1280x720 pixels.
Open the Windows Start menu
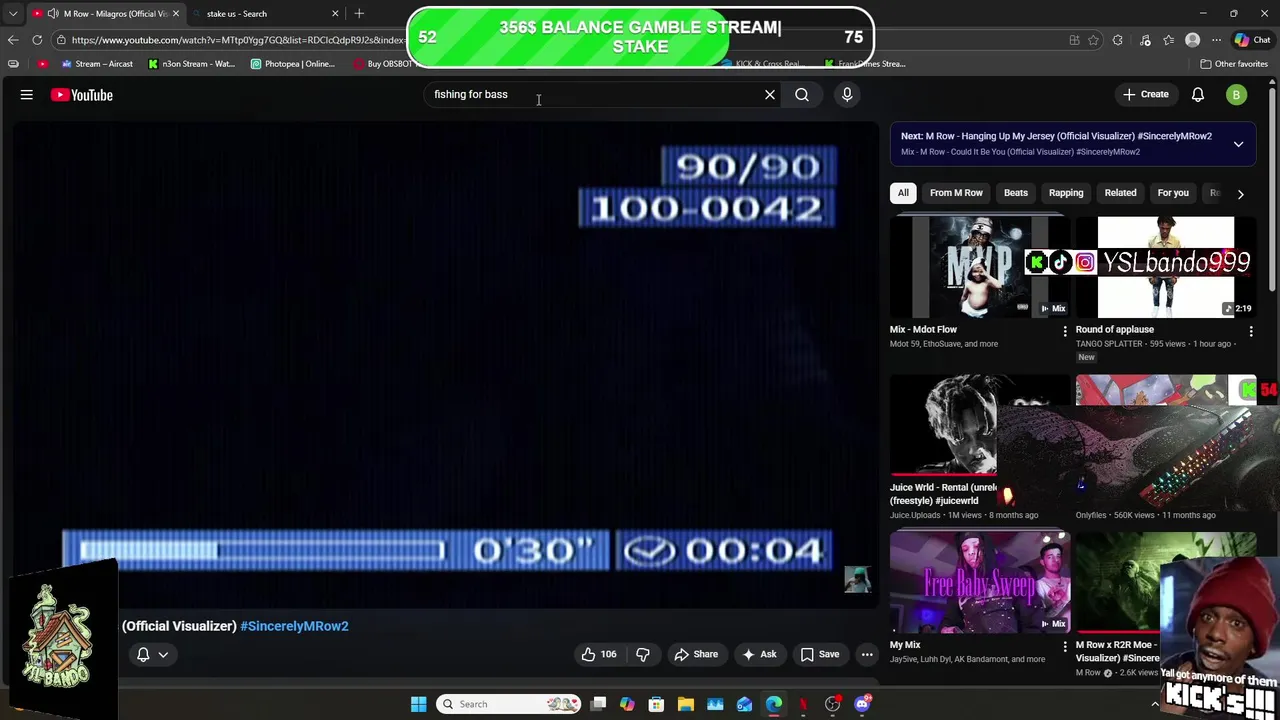[419, 704]
